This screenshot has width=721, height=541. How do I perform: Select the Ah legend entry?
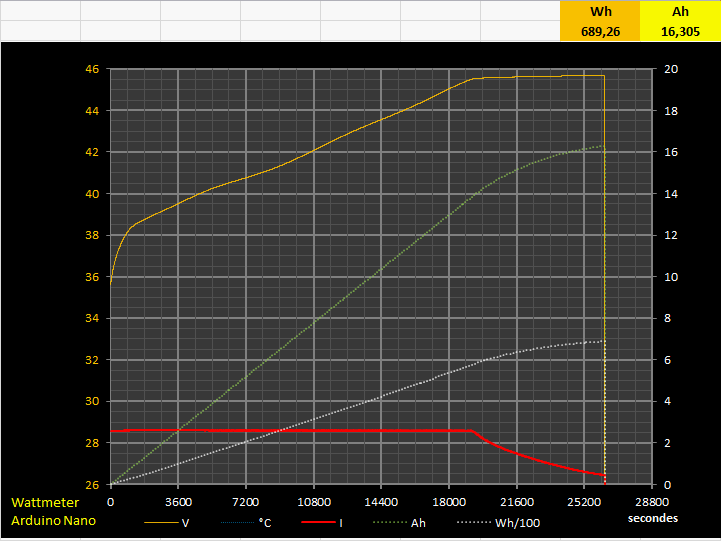[x=399, y=523]
